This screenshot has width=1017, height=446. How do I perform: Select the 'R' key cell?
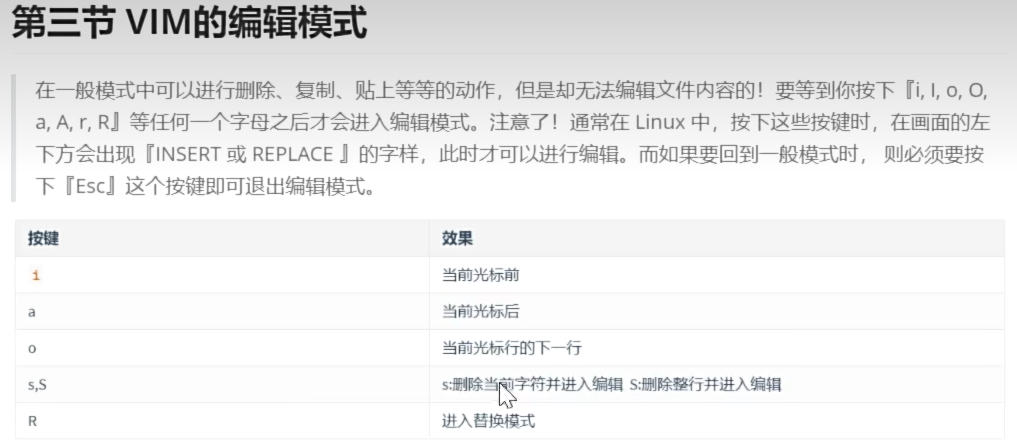(222, 421)
